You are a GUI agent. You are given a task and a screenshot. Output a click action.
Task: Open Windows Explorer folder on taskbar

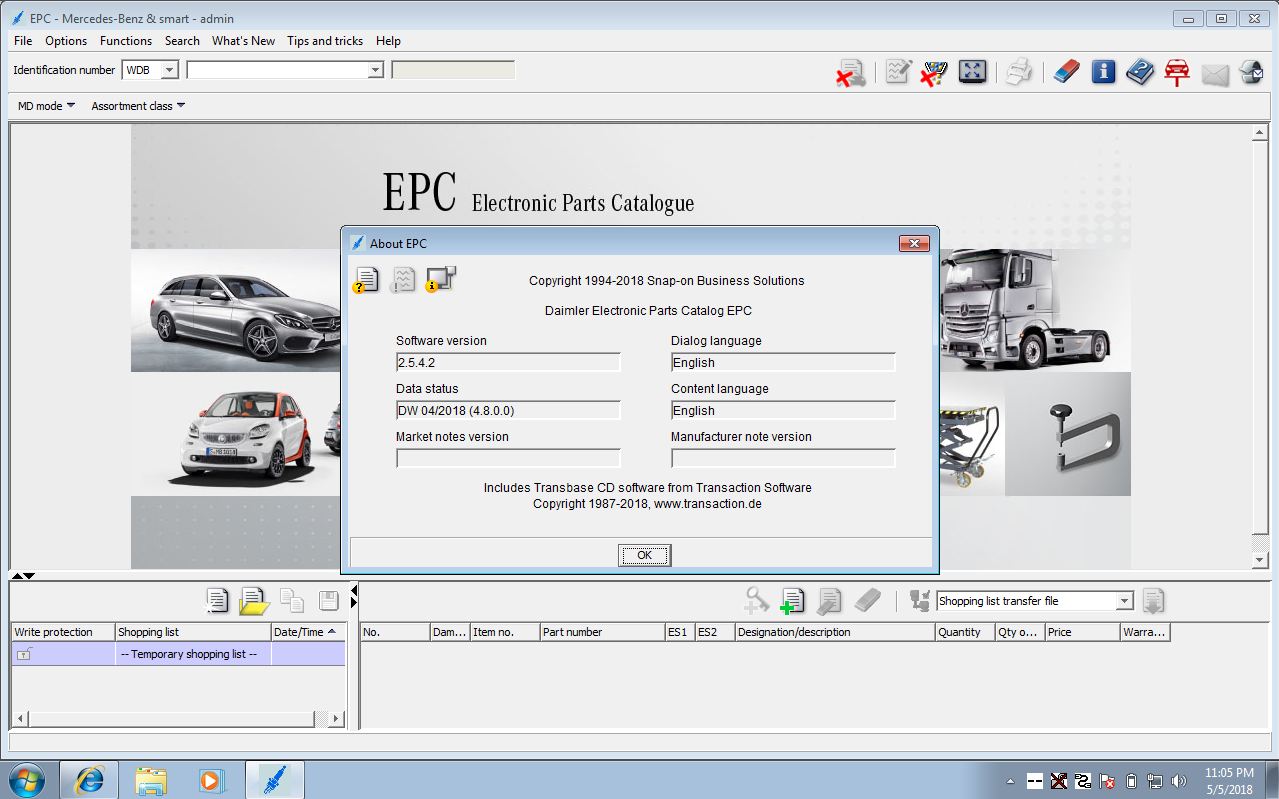click(x=151, y=780)
